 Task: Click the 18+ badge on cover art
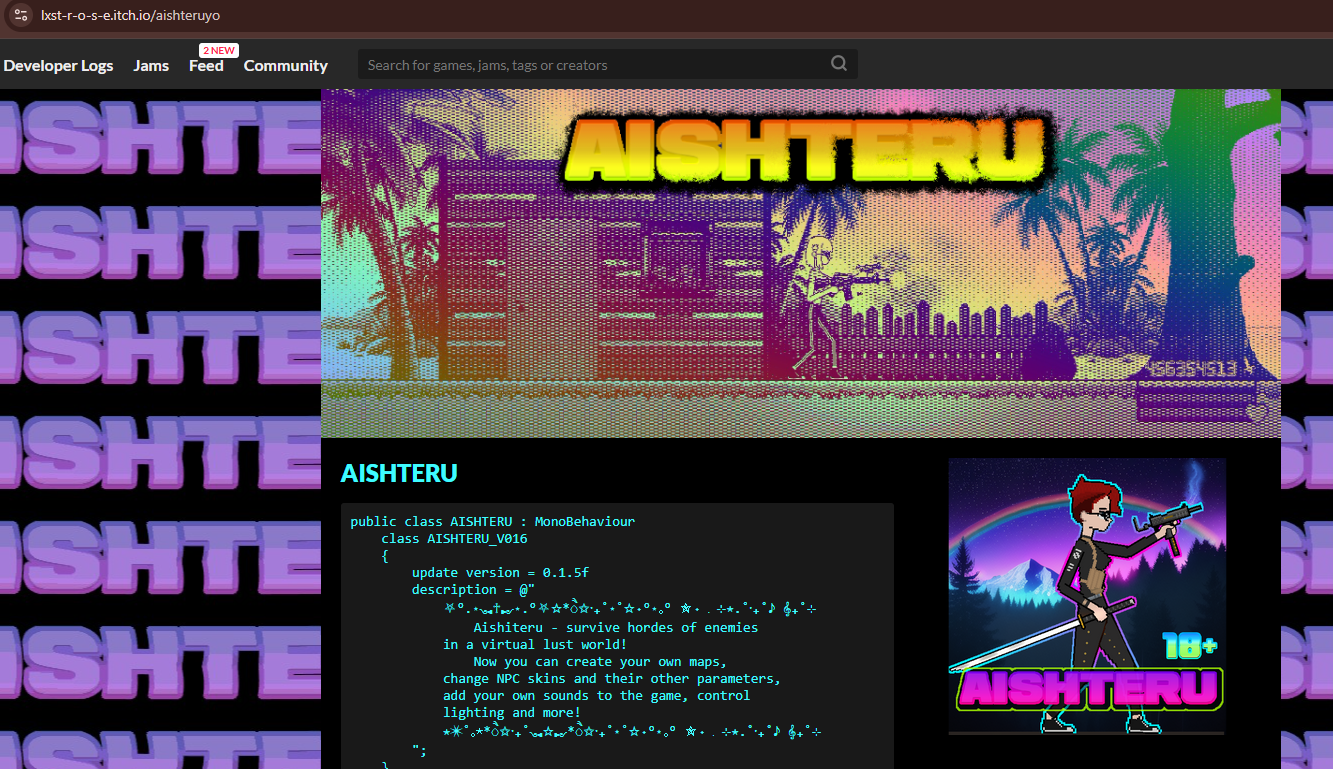1189,647
